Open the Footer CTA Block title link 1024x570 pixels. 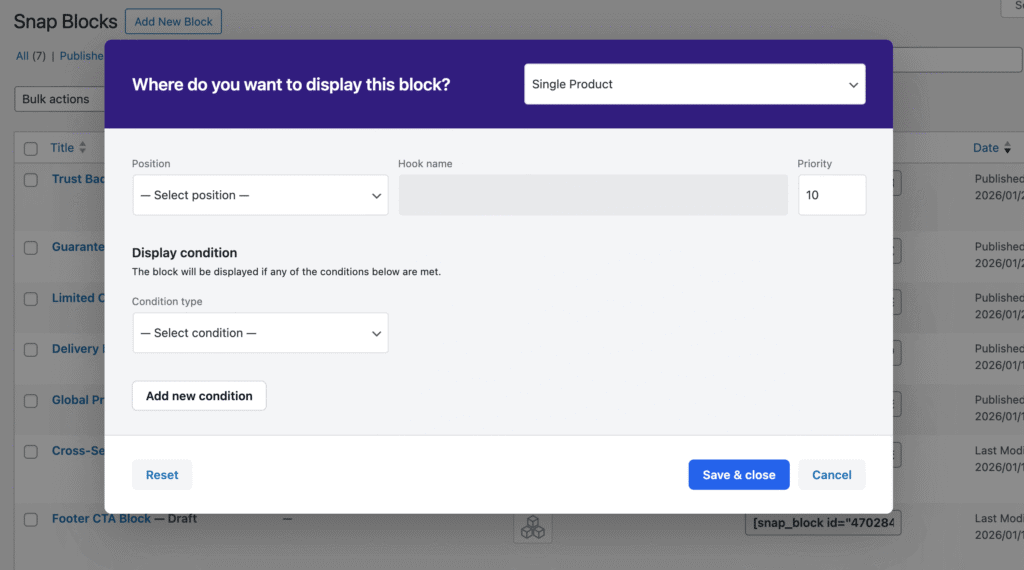[101, 519]
